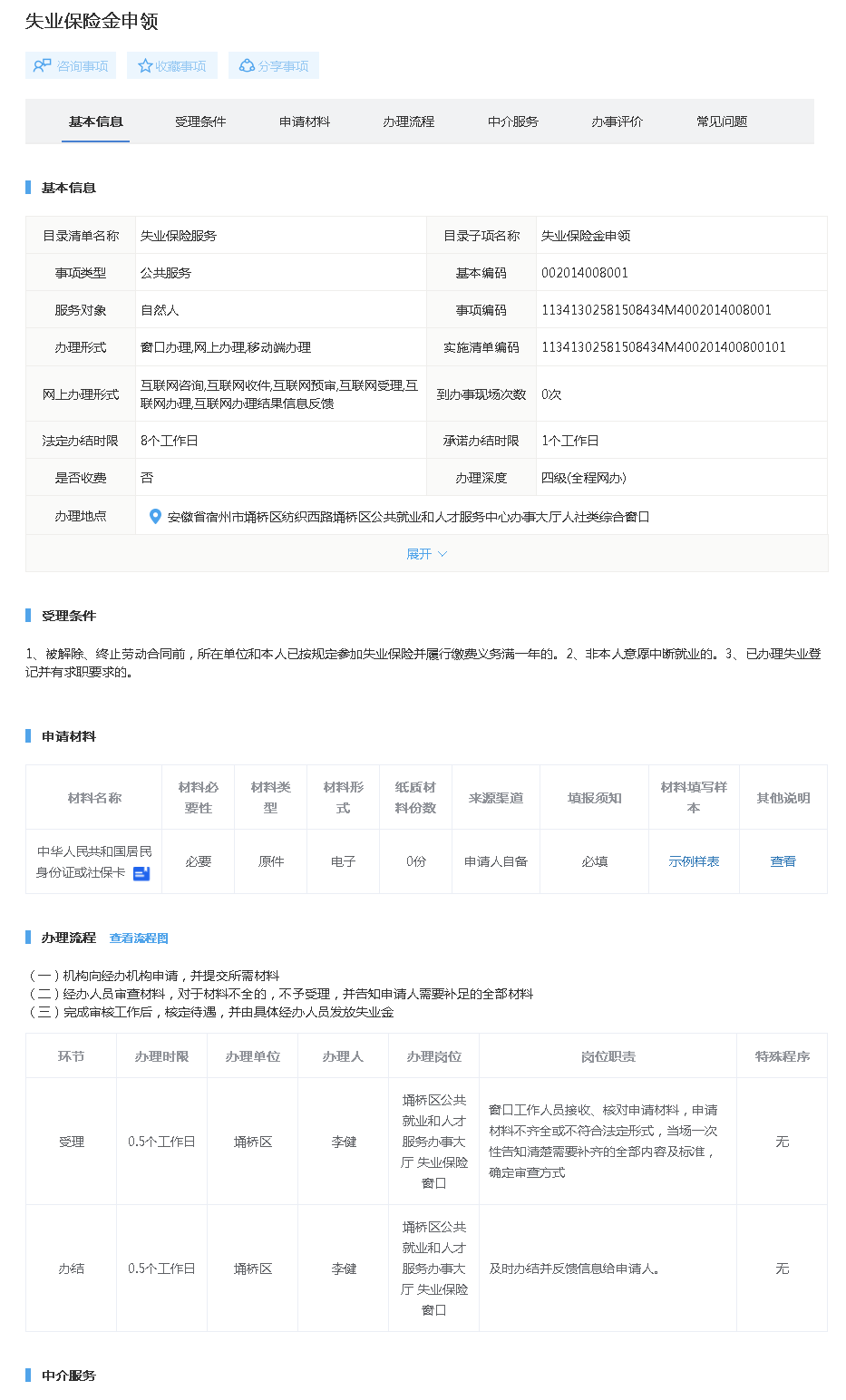The height and width of the screenshot is (1400, 846).
Task: Switch to the 常见问题 tab
Action: pyautogui.click(x=722, y=122)
